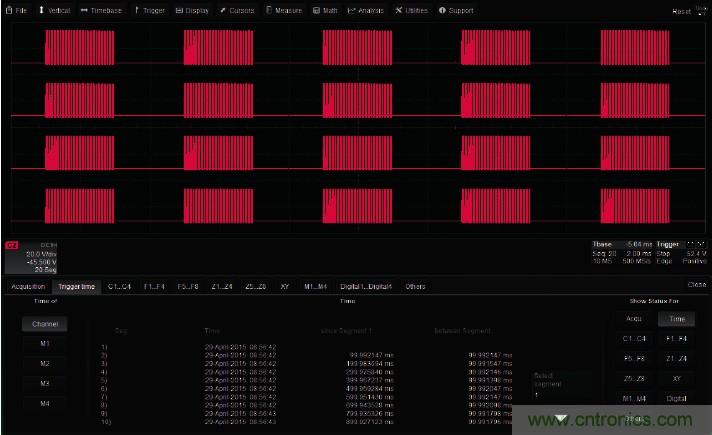This screenshot has width=712, height=435.
Task: Open the Measure menu
Action: click(283, 10)
